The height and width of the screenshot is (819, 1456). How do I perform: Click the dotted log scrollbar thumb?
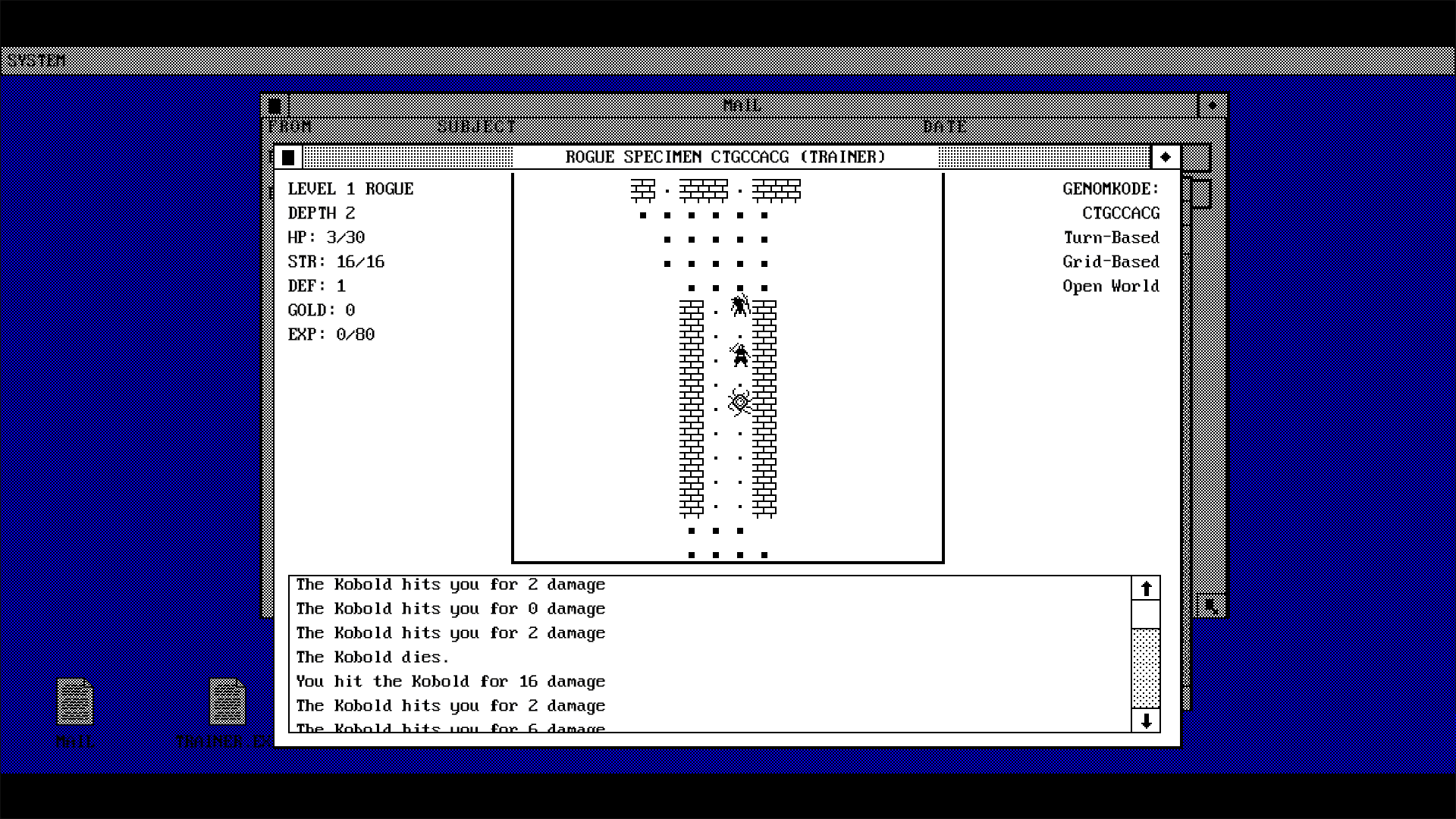[1145, 667]
